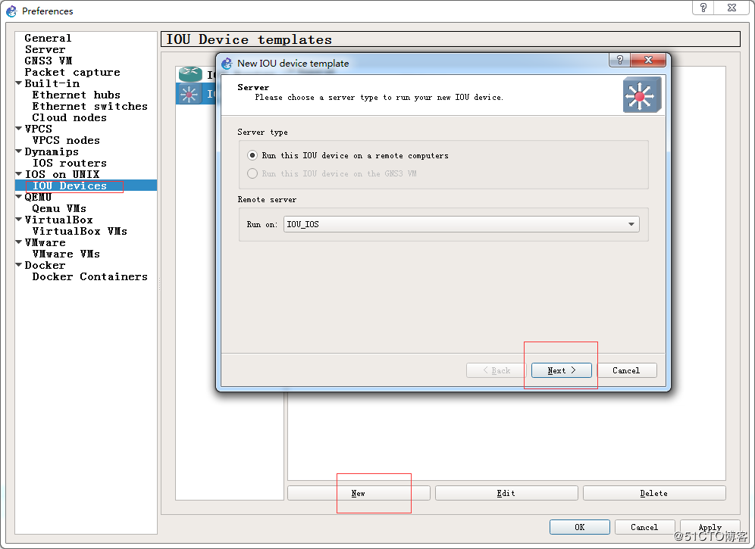Close the New IOU device template dialog
Image resolution: width=755 pixels, height=549 pixels.
click(x=648, y=60)
